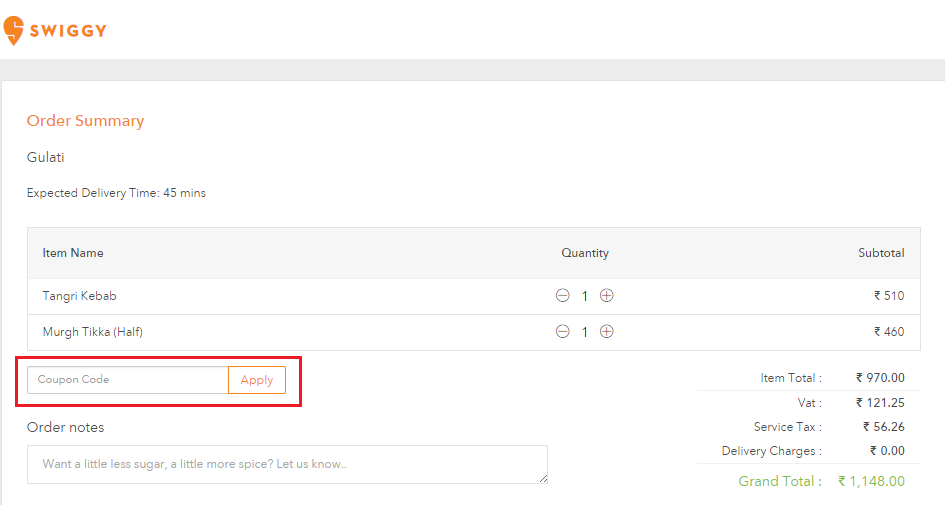Apply the coupon code

[257, 380]
